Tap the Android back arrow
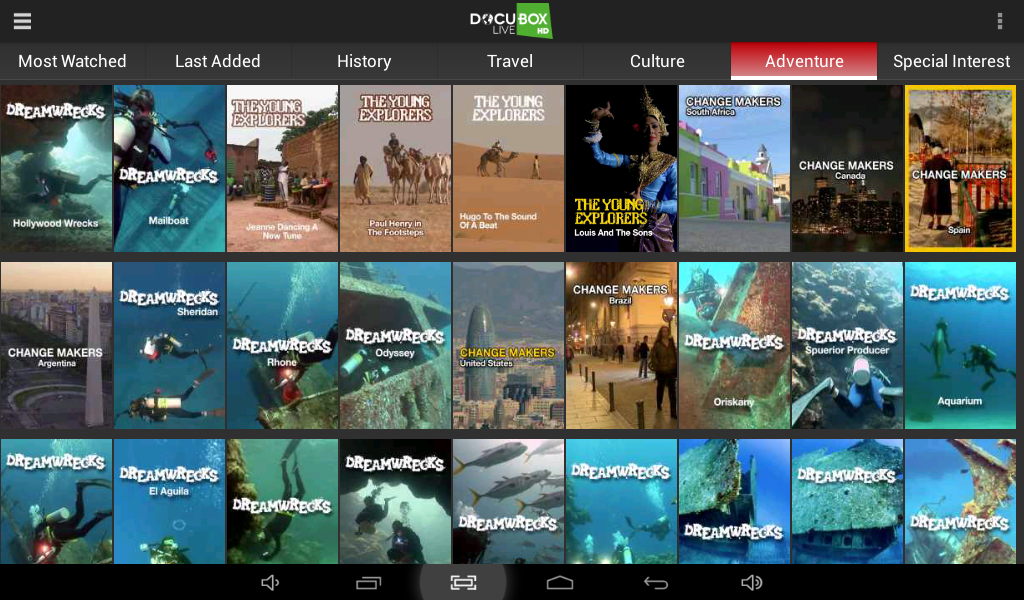This screenshot has height=600, width=1024. point(656,582)
